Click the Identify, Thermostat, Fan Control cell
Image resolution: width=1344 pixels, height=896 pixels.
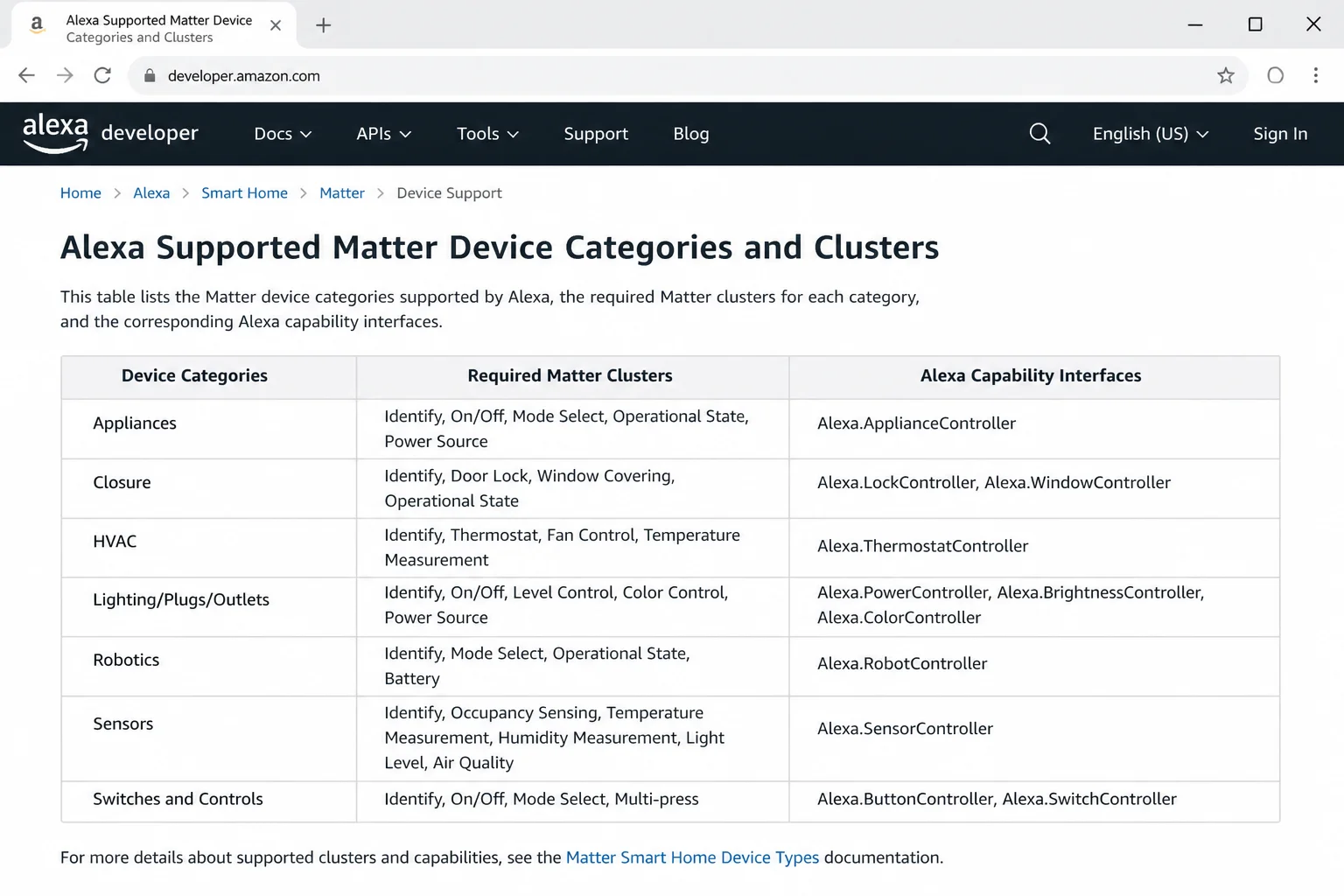coord(573,548)
